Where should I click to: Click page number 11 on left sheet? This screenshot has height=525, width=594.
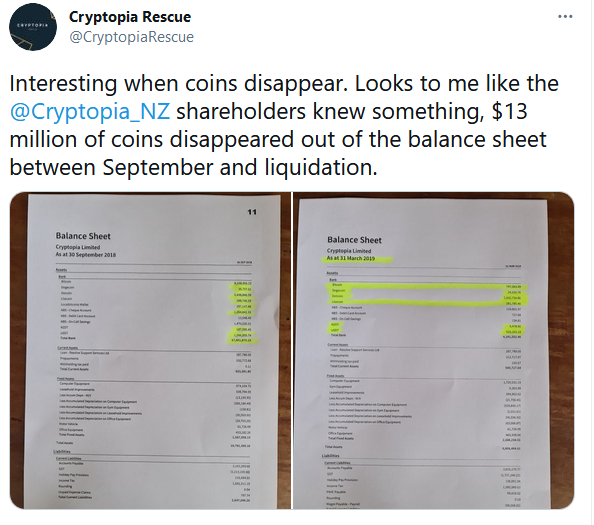tap(252, 212)
